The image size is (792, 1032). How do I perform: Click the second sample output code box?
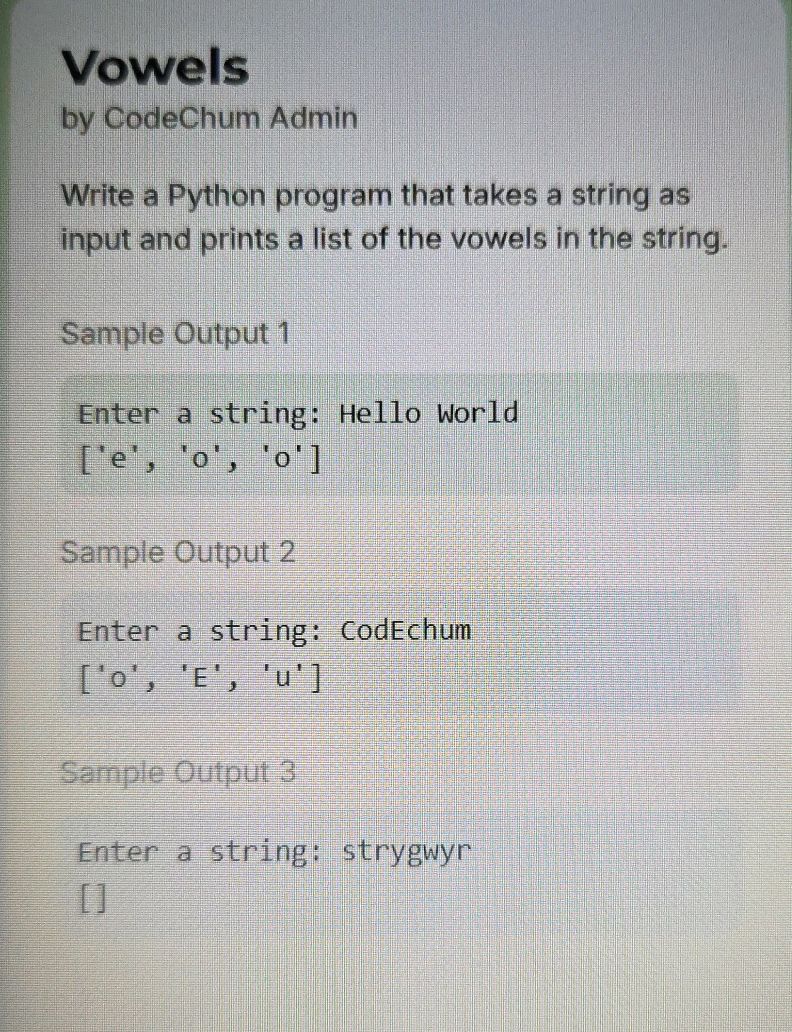coord(400,652)
